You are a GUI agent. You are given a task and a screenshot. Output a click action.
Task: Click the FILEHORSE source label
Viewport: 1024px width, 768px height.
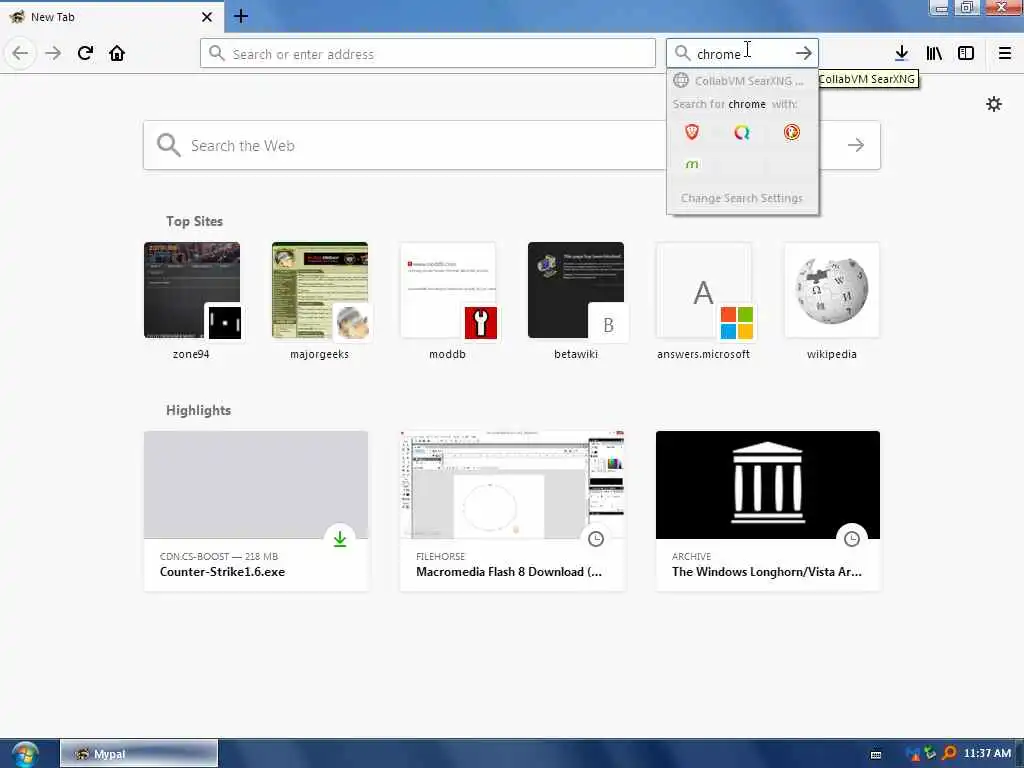(440, 556)
